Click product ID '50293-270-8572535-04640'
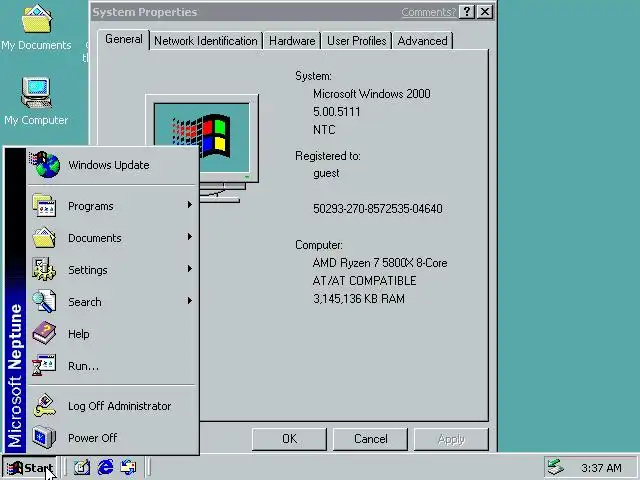This screenshot has height=480, width=640. click(378, 209)
